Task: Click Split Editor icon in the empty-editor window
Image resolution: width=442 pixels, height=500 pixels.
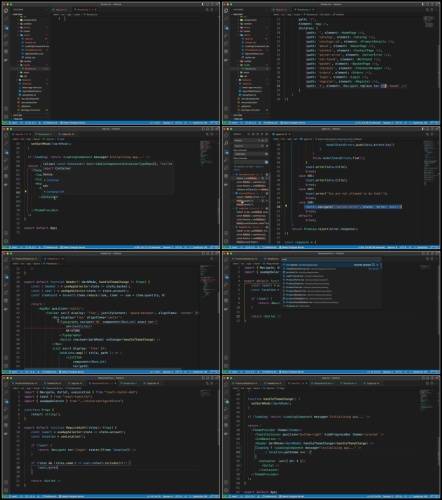Action: pos(207,10)
